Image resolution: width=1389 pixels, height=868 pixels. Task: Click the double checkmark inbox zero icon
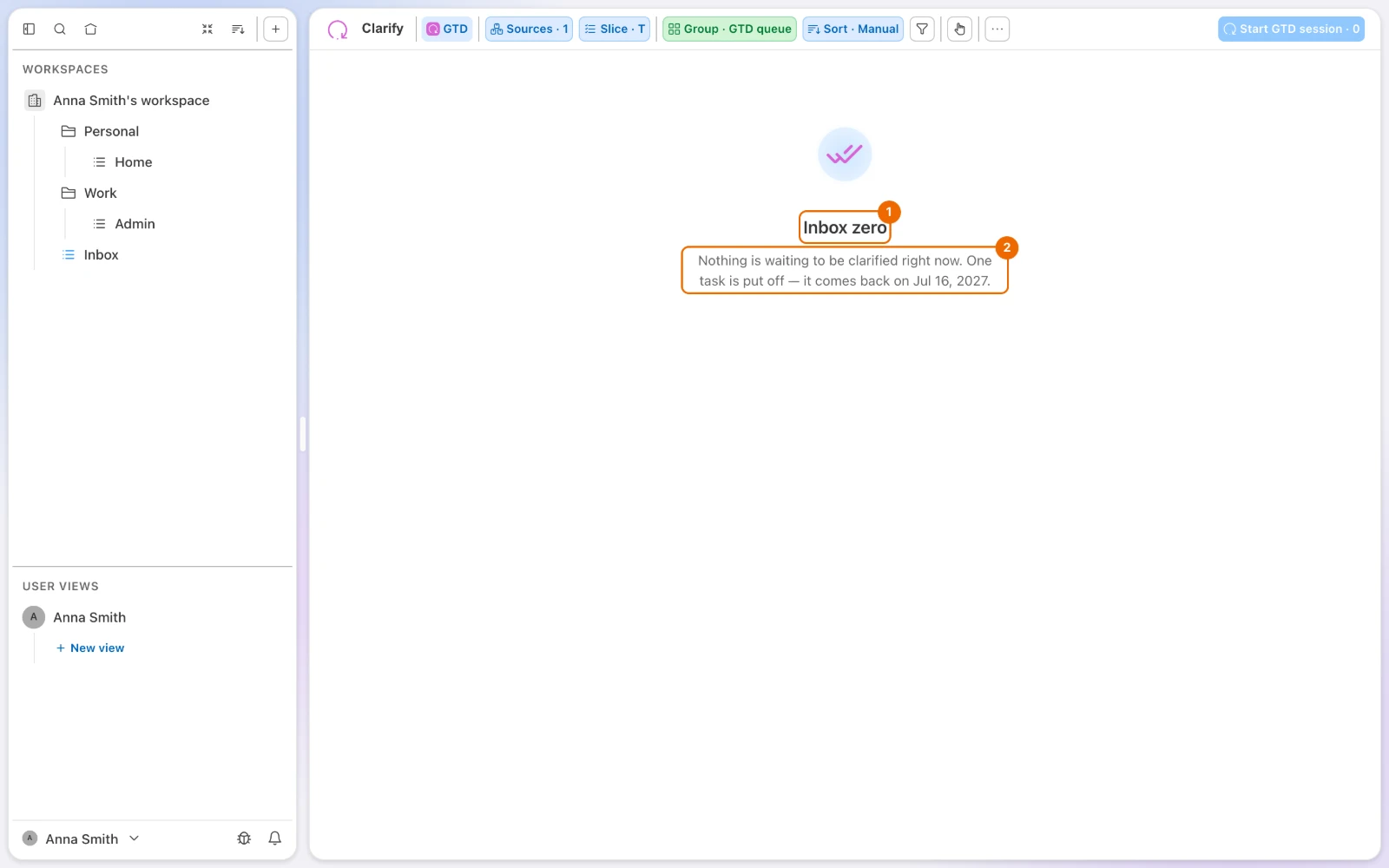(x=845, y=155)
